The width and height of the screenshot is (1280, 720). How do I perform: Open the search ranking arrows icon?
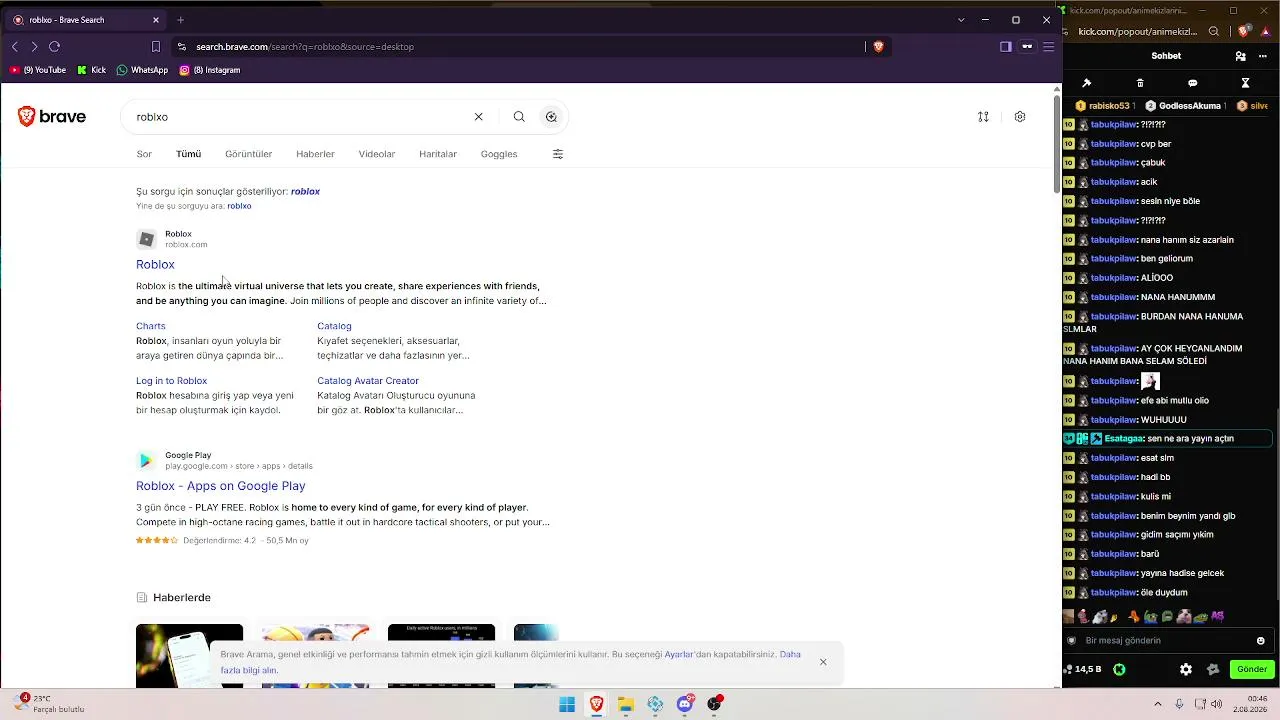(983, 117)
